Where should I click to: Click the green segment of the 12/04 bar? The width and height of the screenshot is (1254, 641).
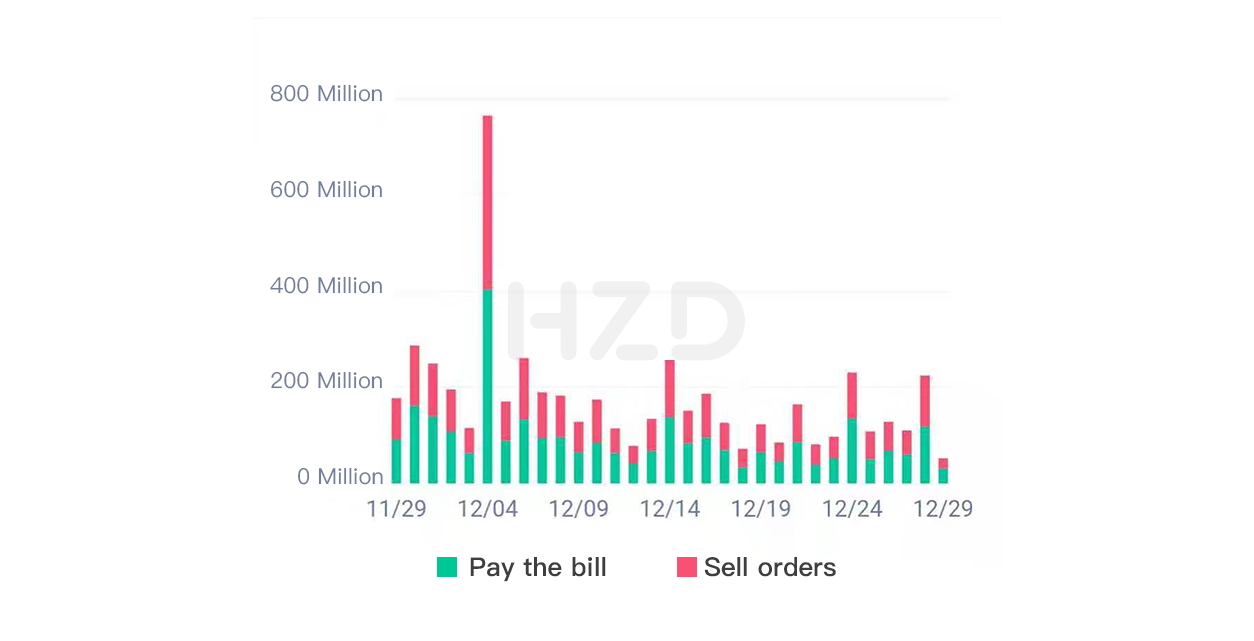tap(487, 387)
